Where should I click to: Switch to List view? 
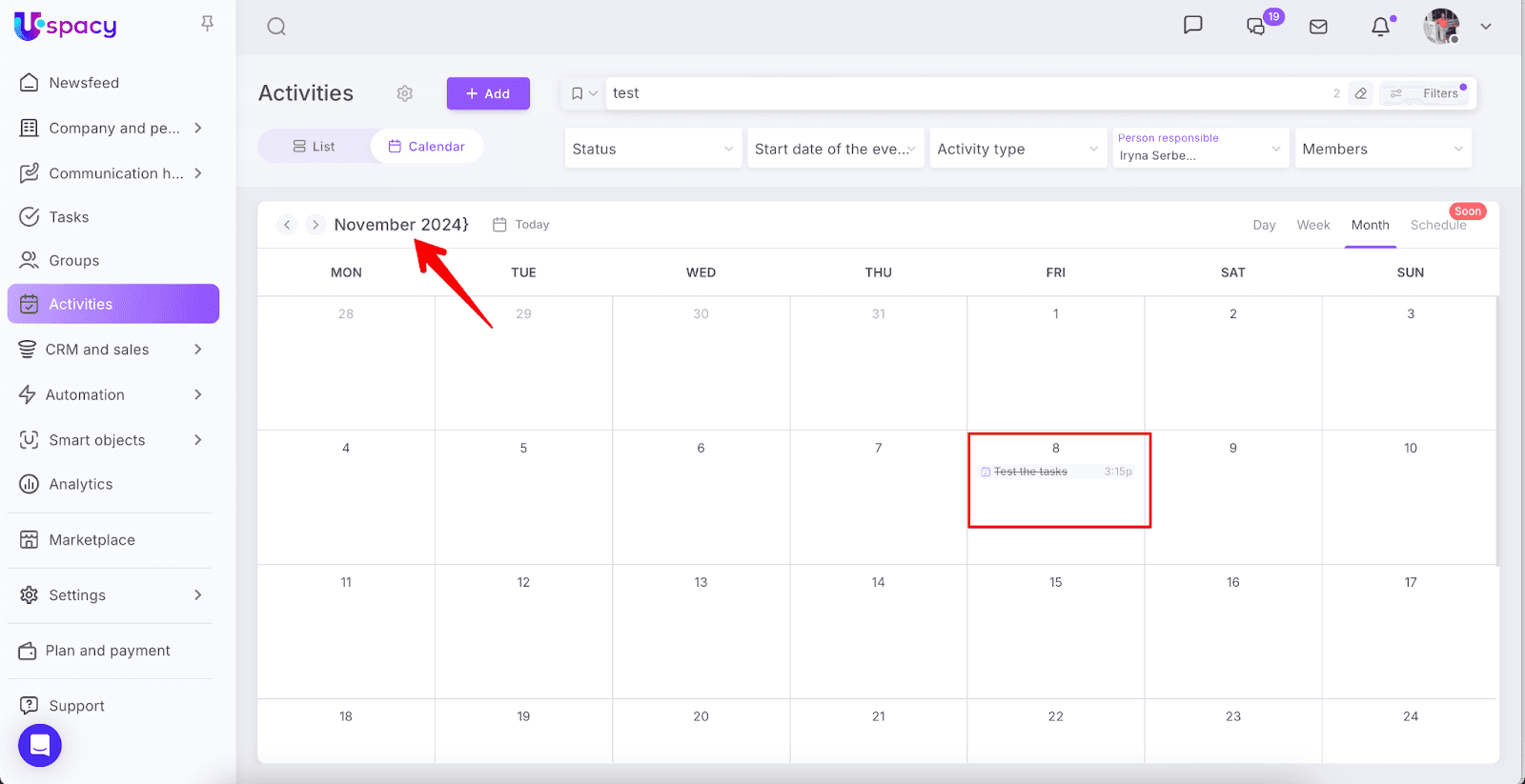tap(315, 147)
